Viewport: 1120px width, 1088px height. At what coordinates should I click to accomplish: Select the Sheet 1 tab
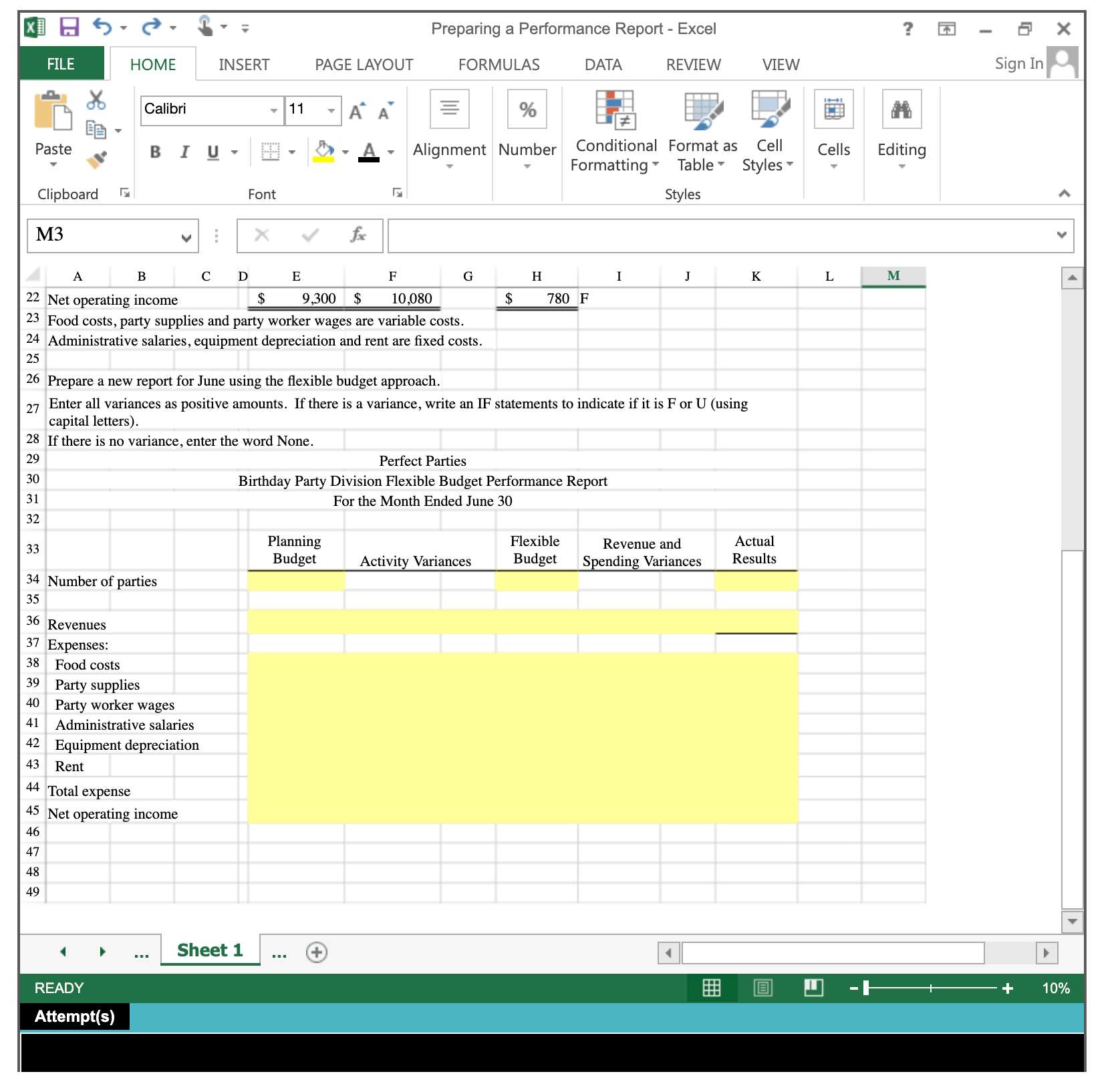(x=209, y=949)
